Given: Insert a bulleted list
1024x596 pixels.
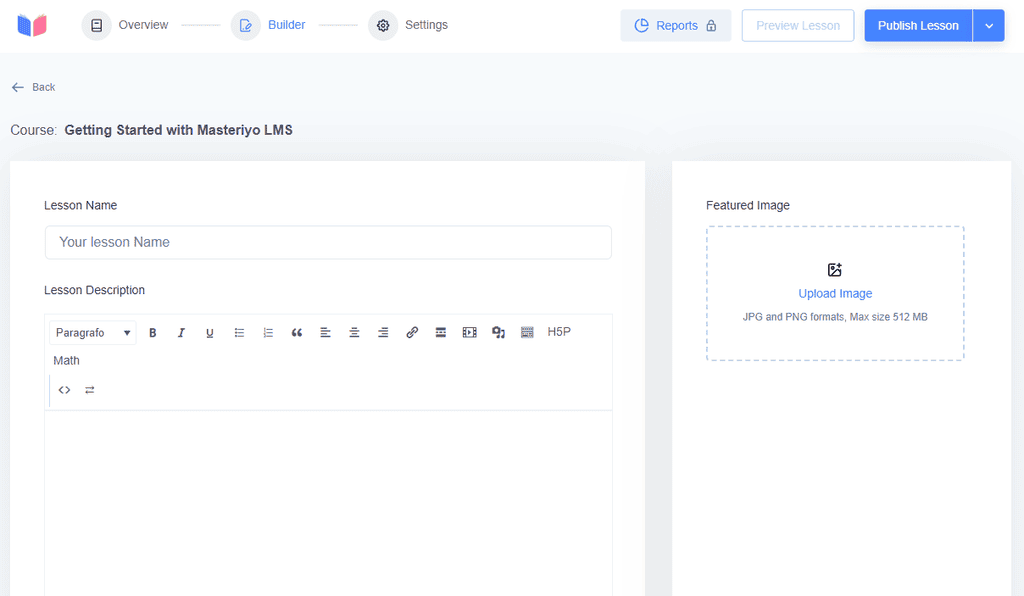Looking at the screenshot, I should tap(239, 332).
